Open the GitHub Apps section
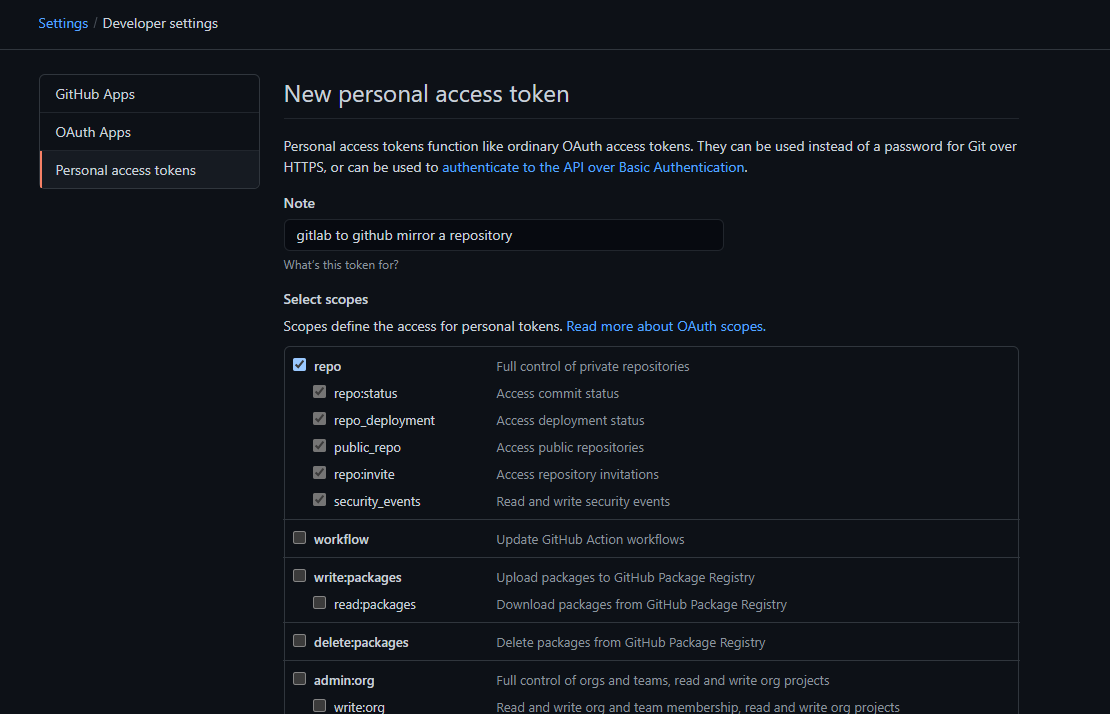1110x714 pixels. pos(149,94)
